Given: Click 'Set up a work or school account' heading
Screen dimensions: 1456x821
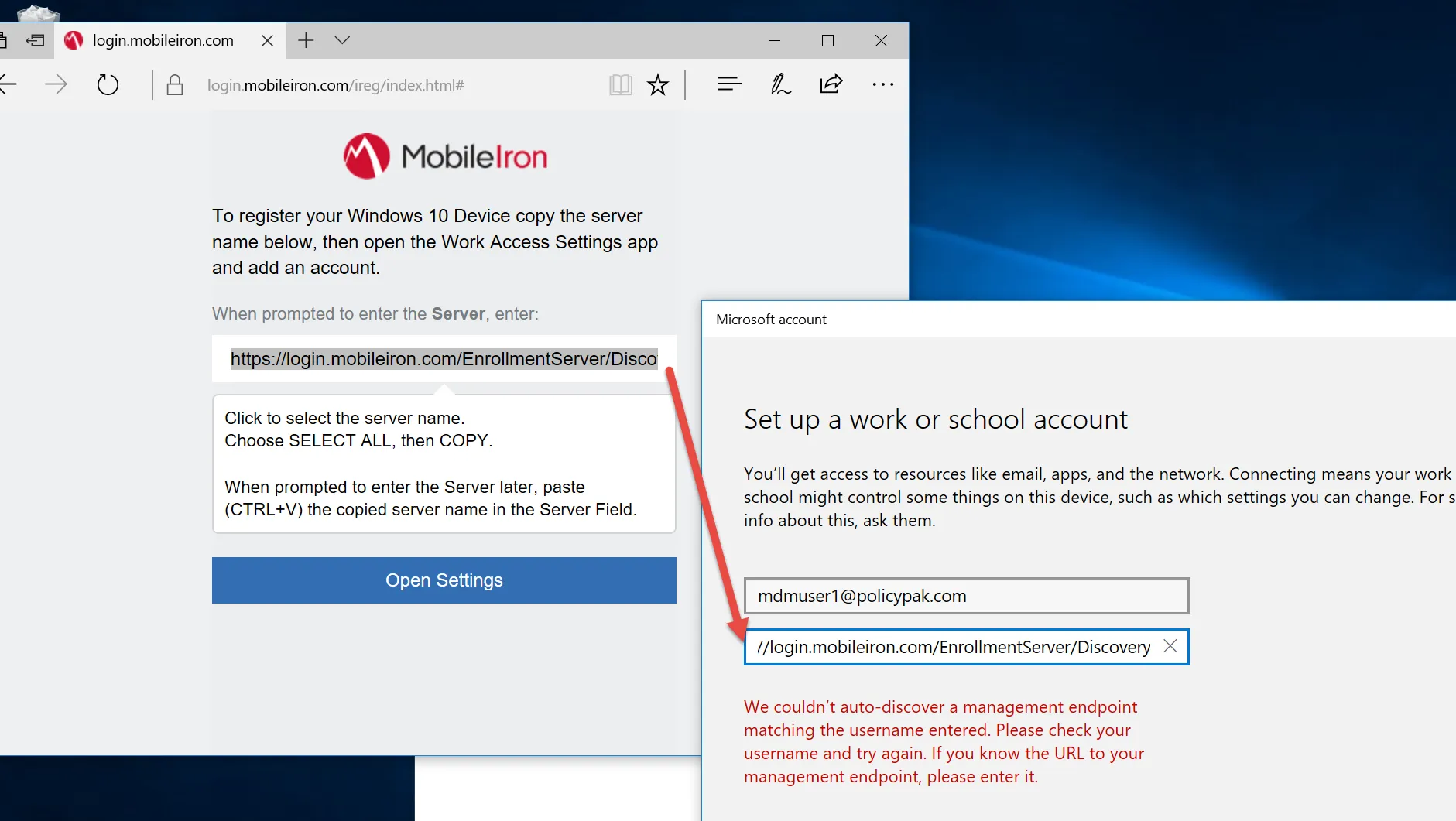Looking at the screenshot, I should click(x=935, y=419).
